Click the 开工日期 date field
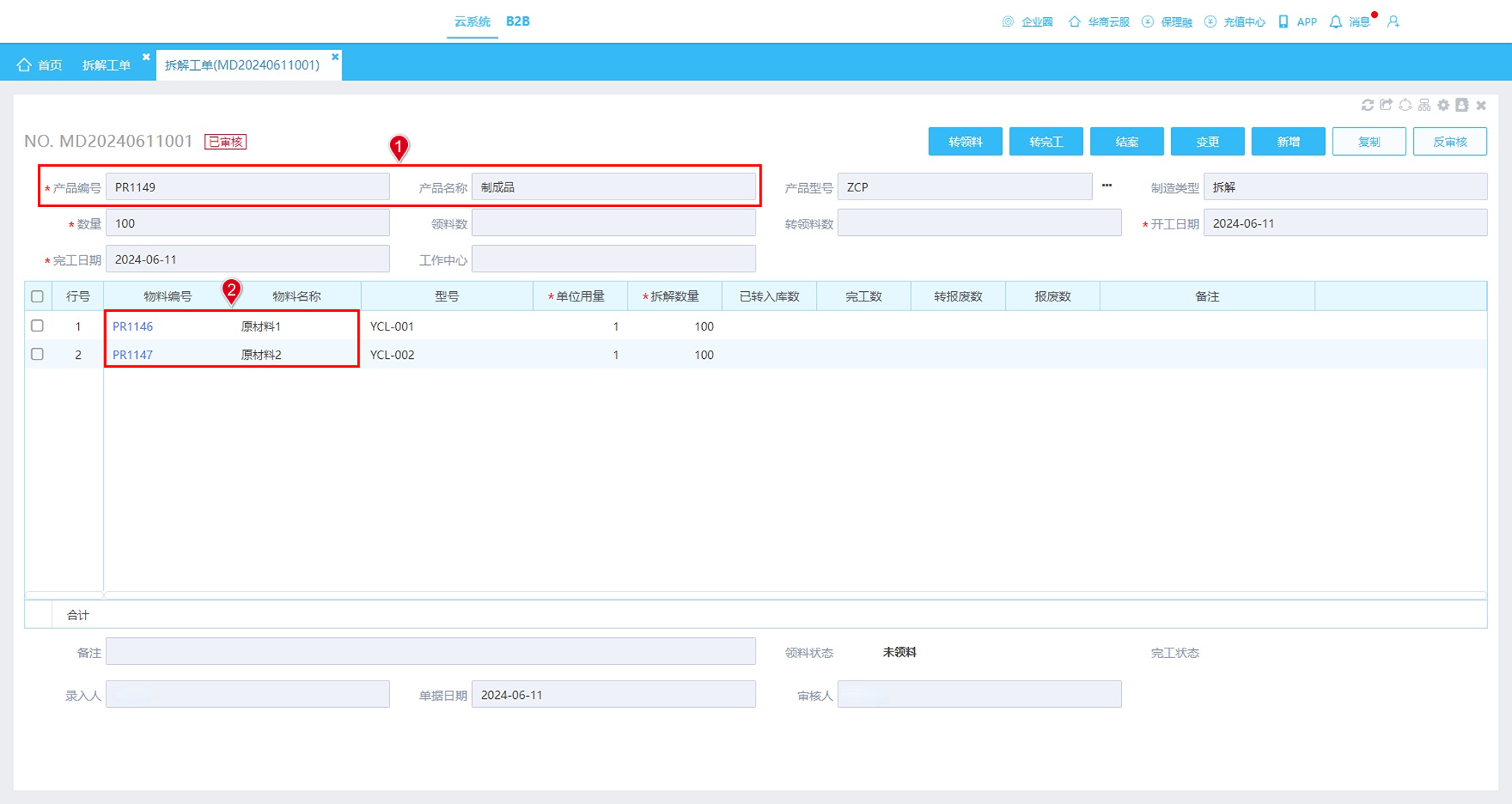The width and height of the screenshot is (1512, 804). click(x=1345, y=223)
